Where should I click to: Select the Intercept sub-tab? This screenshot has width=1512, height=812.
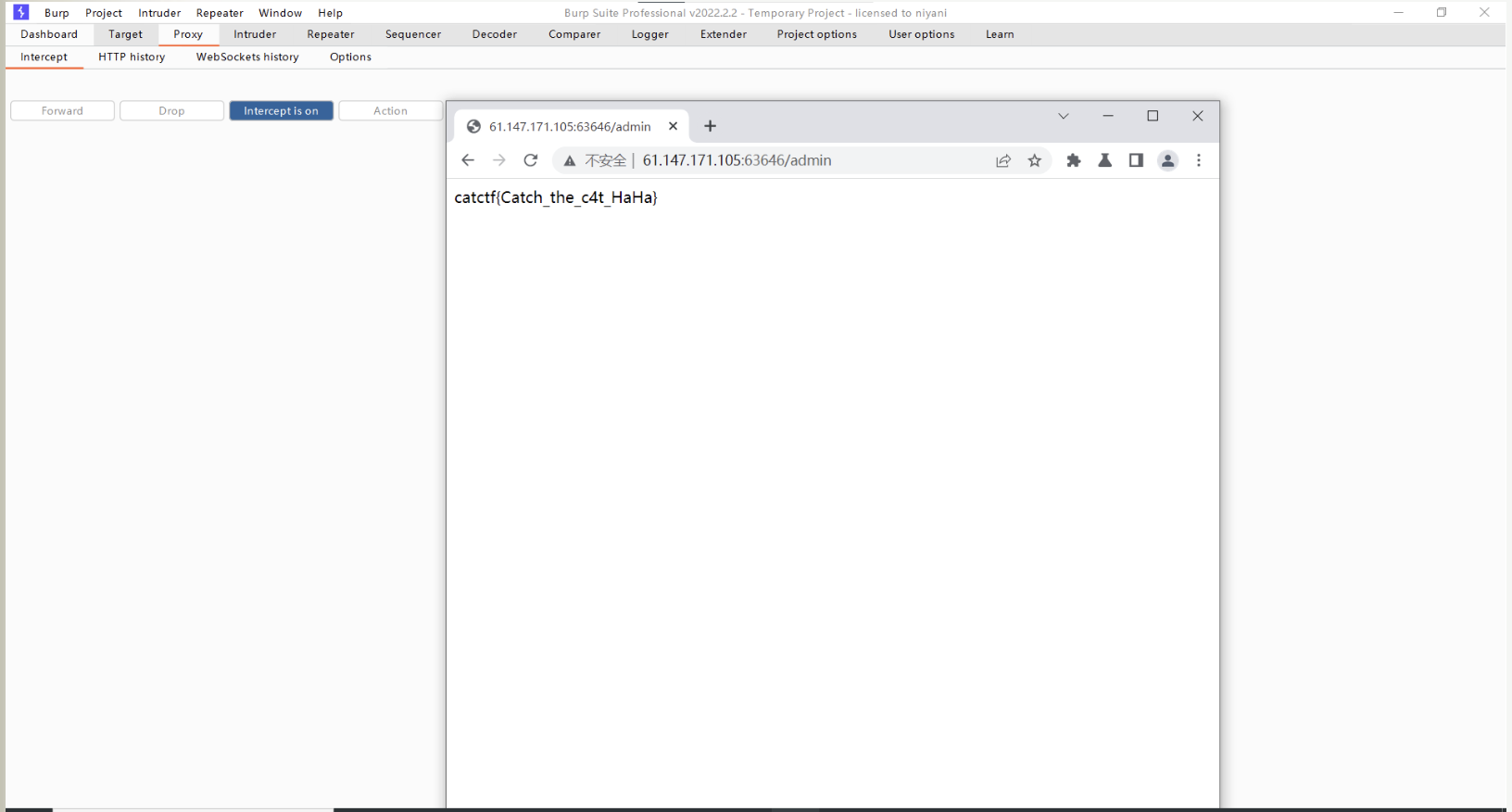point(44,57)
